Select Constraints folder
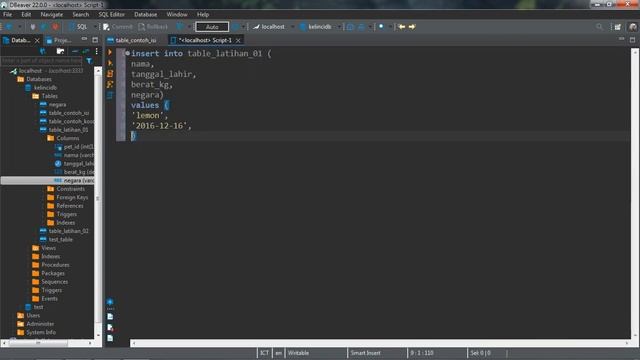 click(x=66, y=189)
